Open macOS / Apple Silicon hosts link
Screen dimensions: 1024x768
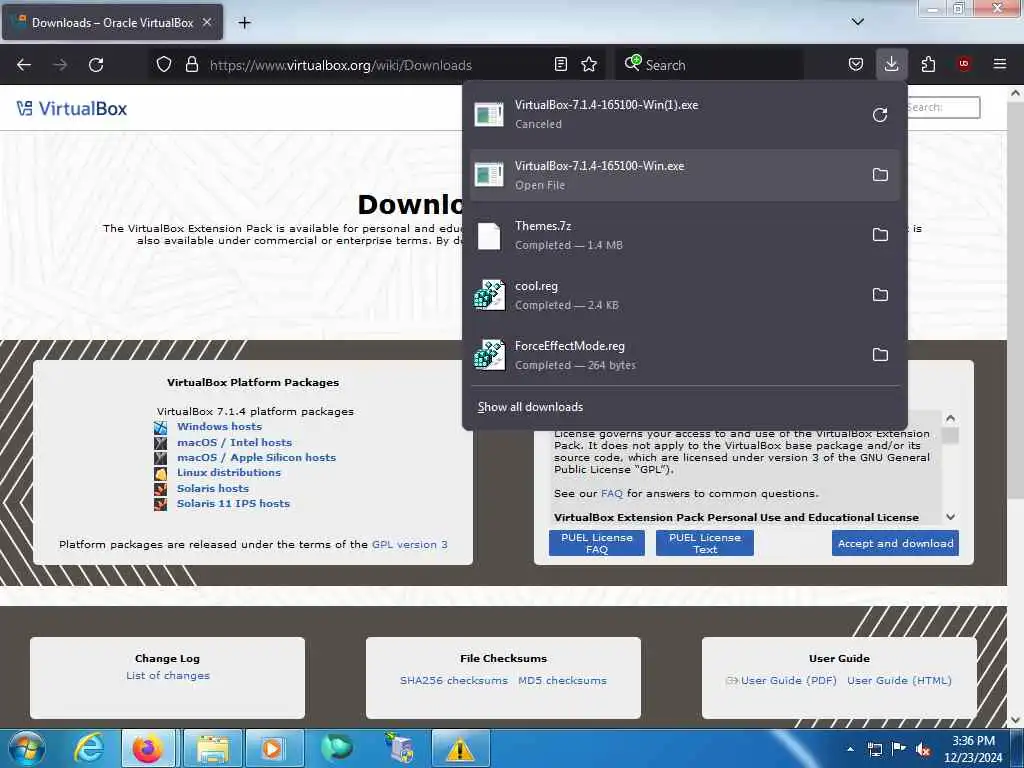click(256, 457)
